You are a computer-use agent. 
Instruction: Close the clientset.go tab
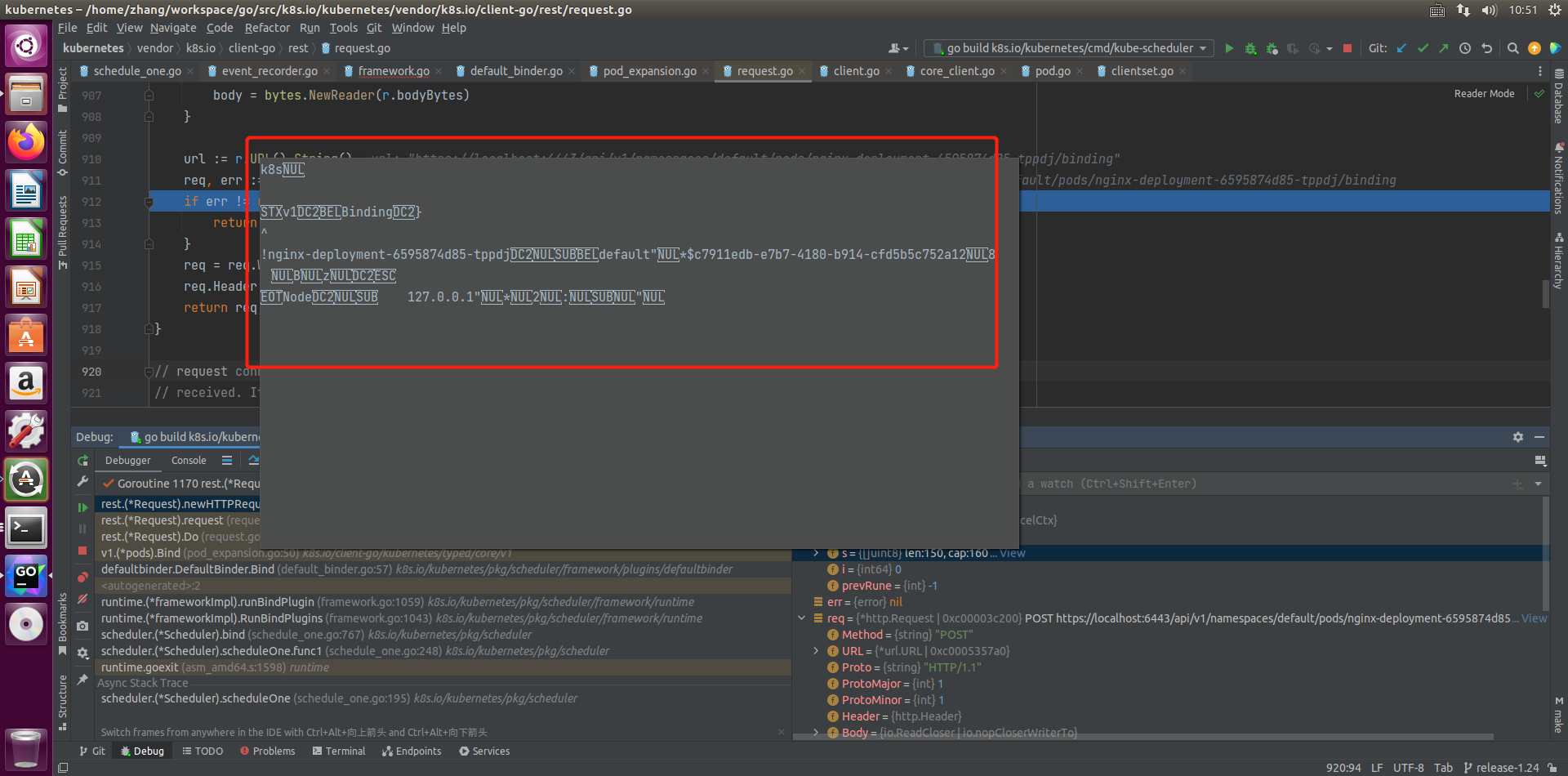[x=1183, y=71]
